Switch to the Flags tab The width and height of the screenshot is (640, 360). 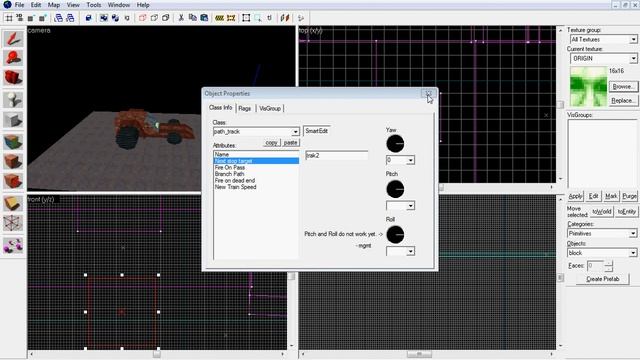[x=244, y=109]
